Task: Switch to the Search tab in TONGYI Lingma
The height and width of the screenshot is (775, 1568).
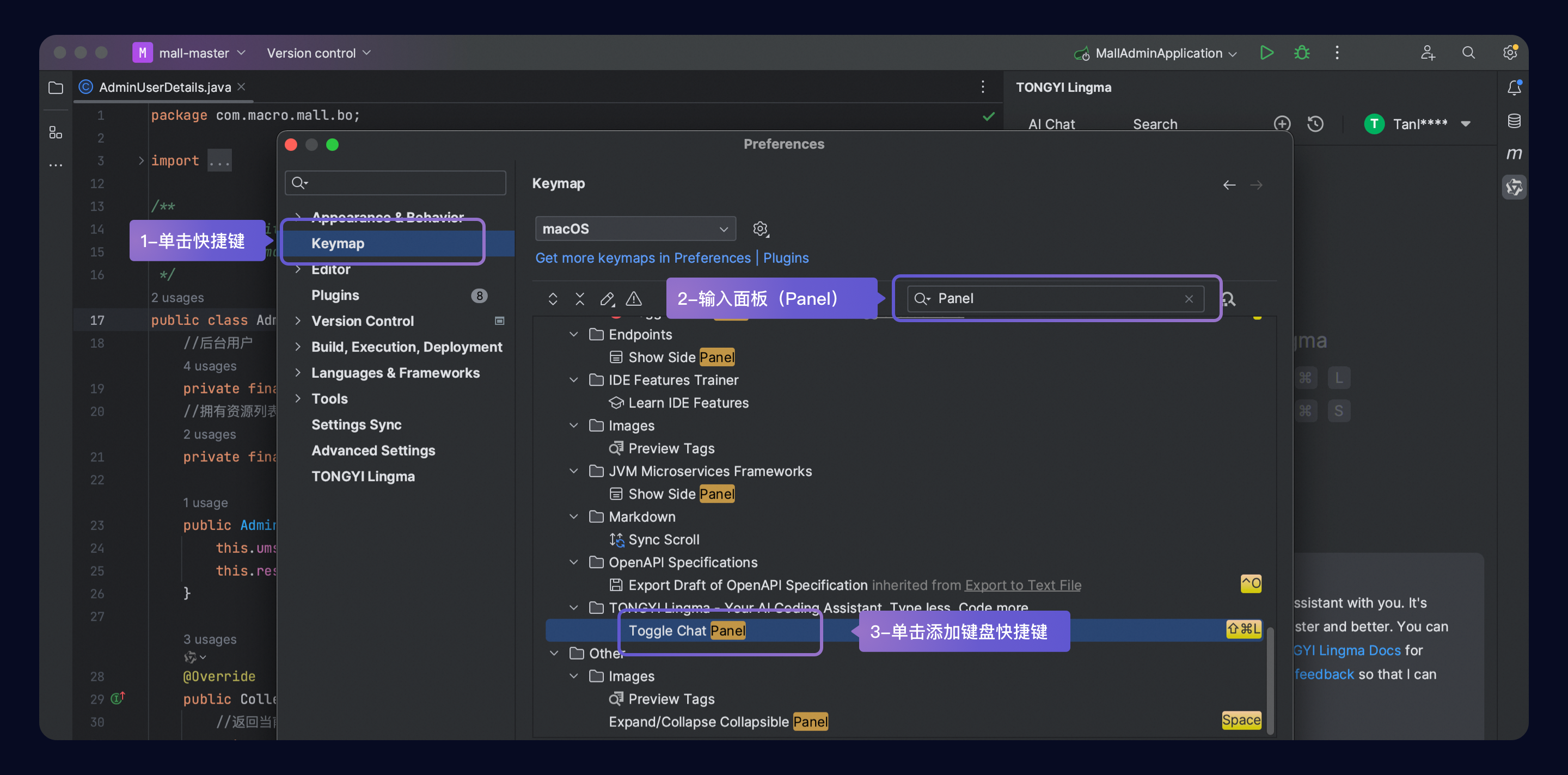Action: [1155, 124]
